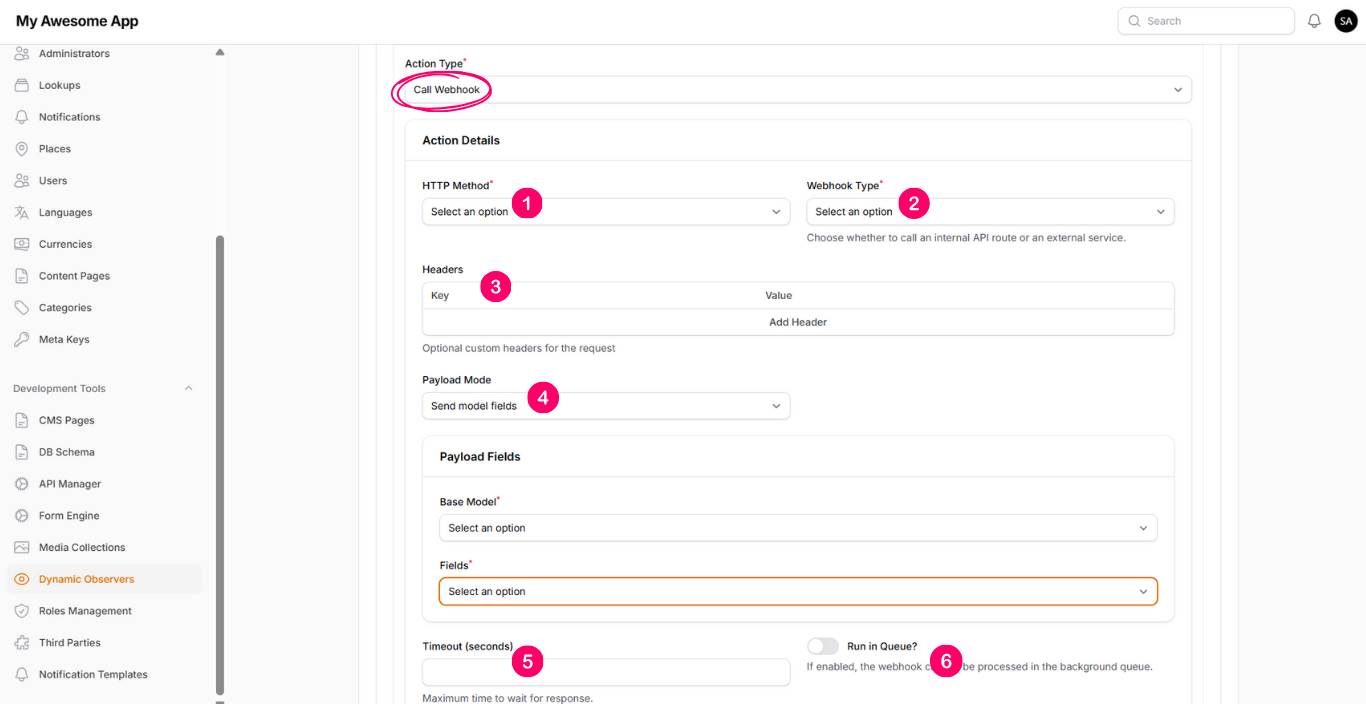Click the Lookups sidebar icon
The width and height of the screenshot is (1366, 704).
tap(22, 85)
